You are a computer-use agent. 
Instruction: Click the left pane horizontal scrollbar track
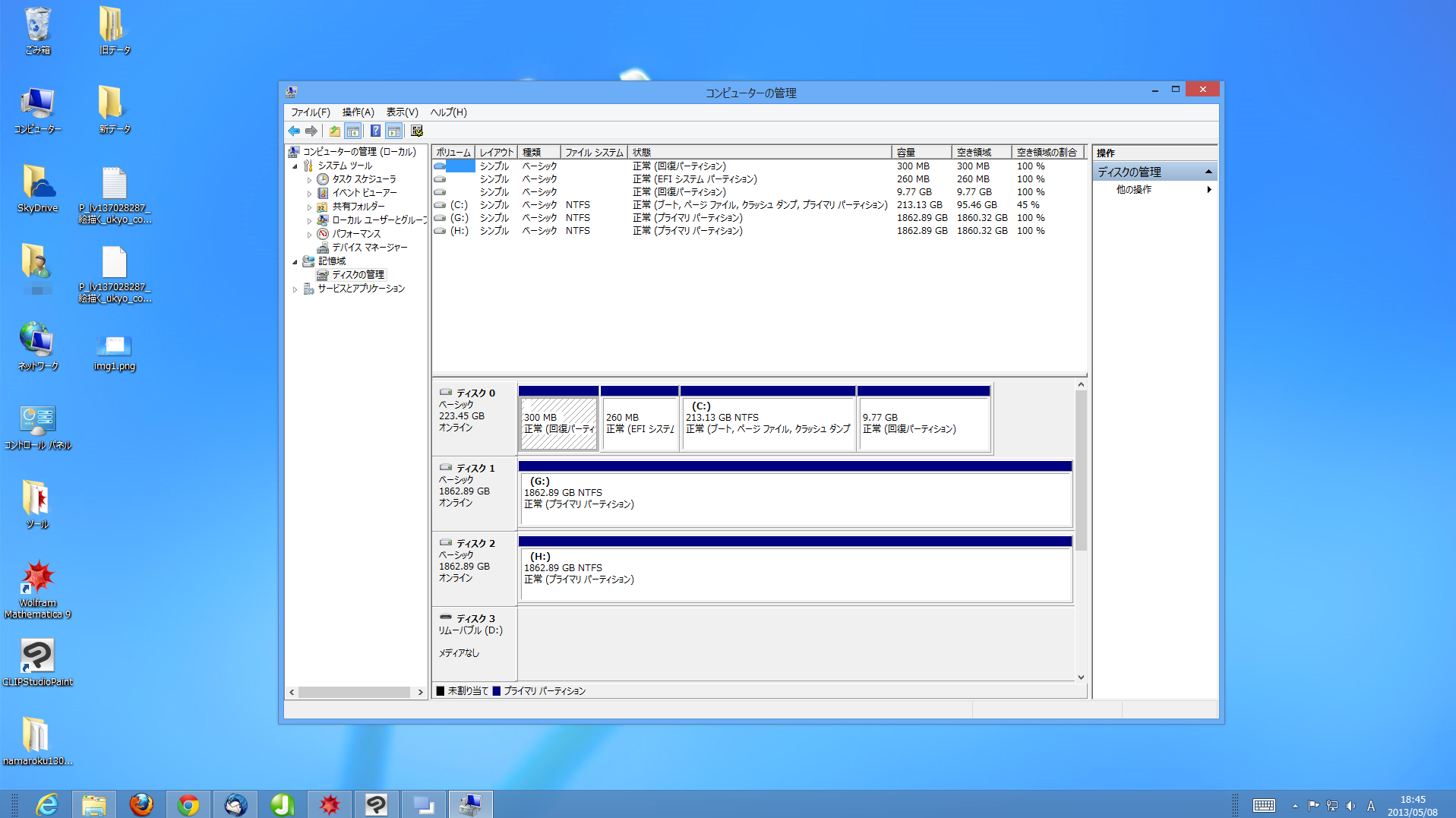coord(355,692)
